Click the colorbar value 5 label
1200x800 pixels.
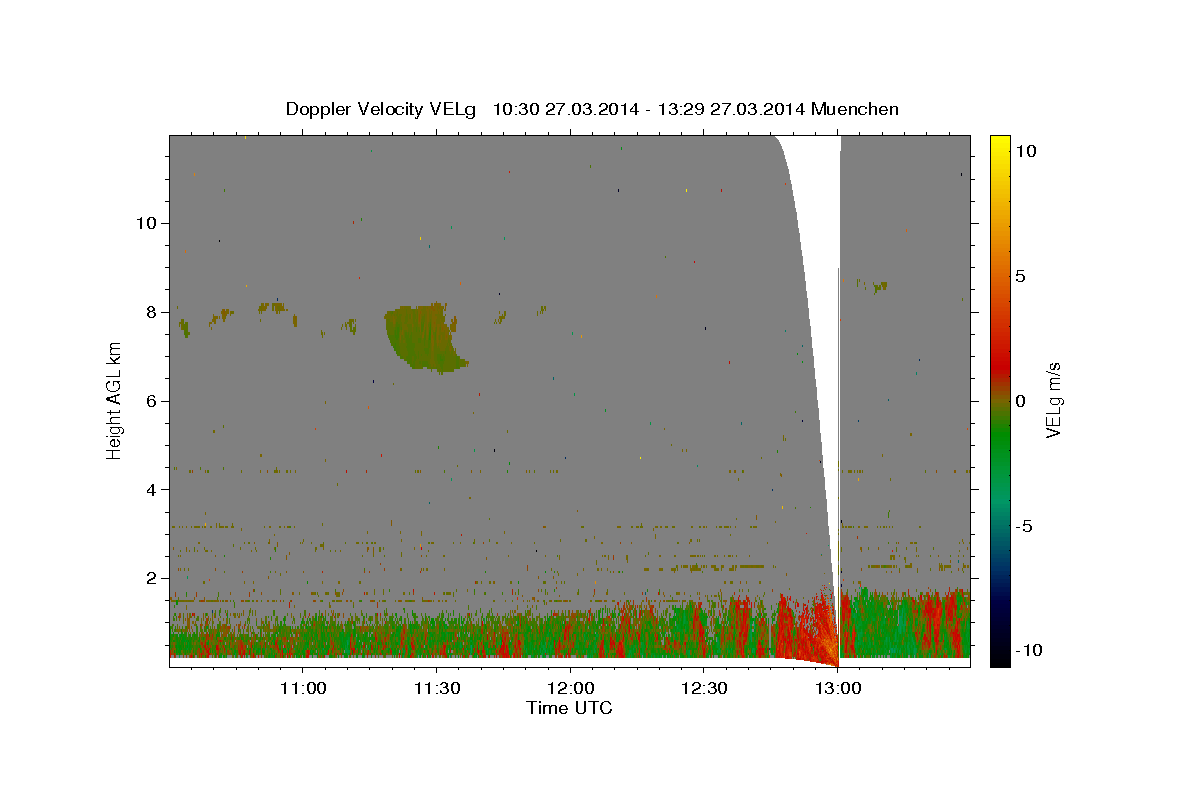(1020, 276)
